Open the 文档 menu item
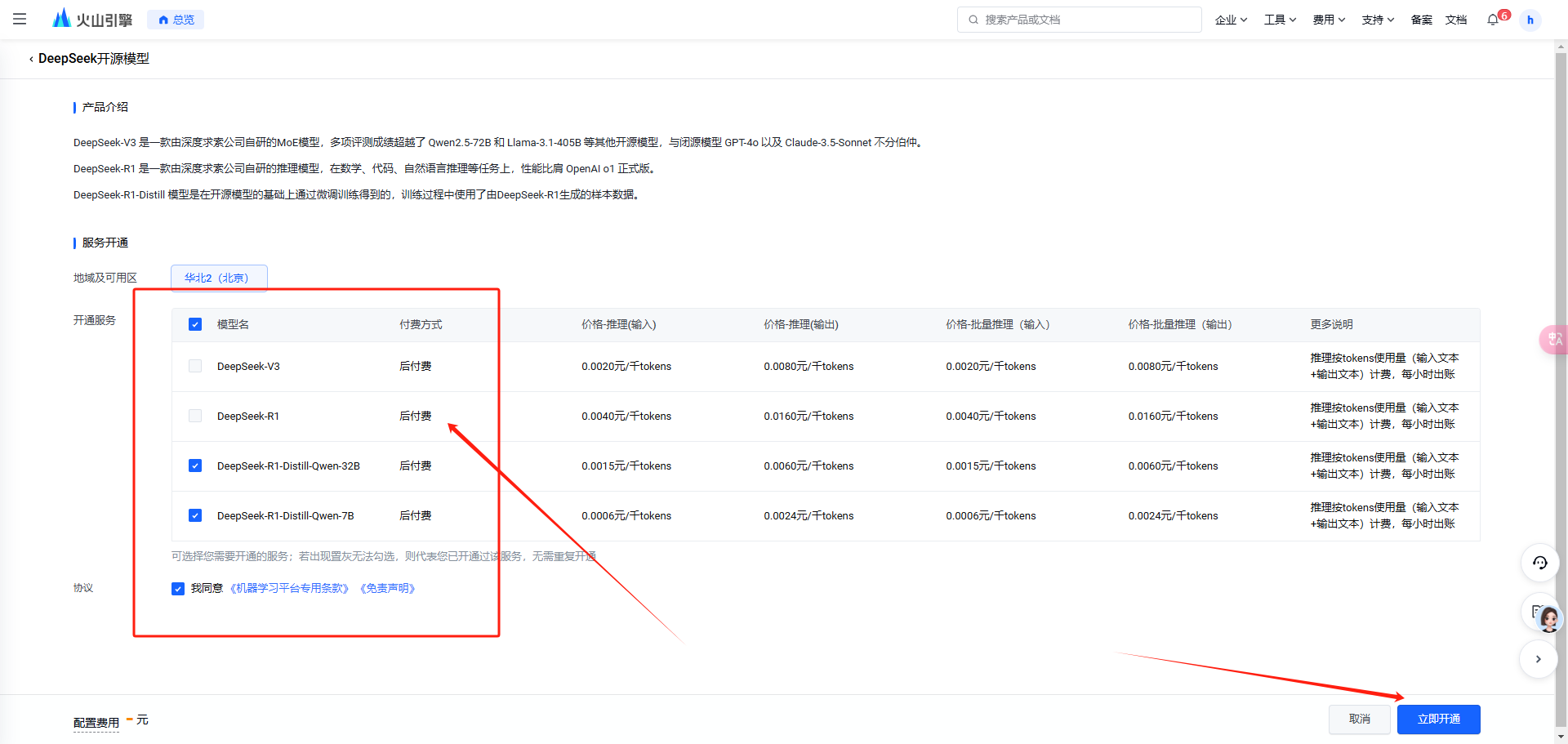The width and height of the screenshot is (1568, 744). [x=1456, y=20]
